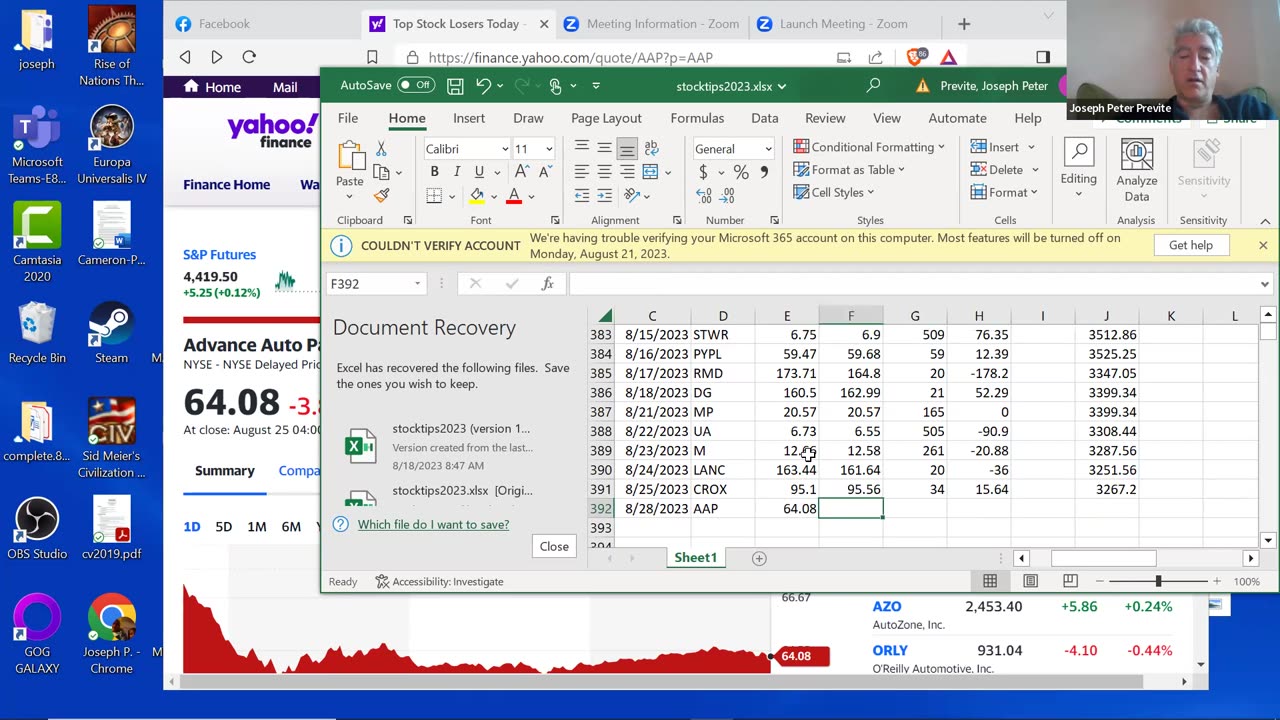
Task: Select Page Layout view icon in status bar
Action: tap(1030, 581)
